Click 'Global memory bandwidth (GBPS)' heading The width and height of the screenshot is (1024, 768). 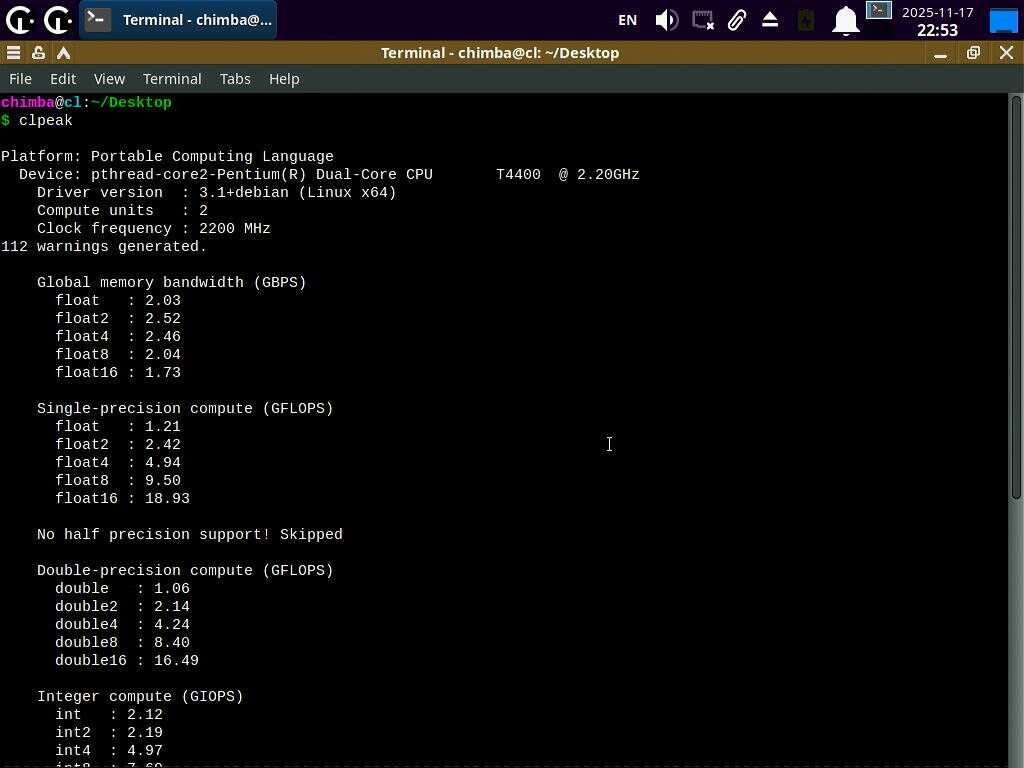172,282
